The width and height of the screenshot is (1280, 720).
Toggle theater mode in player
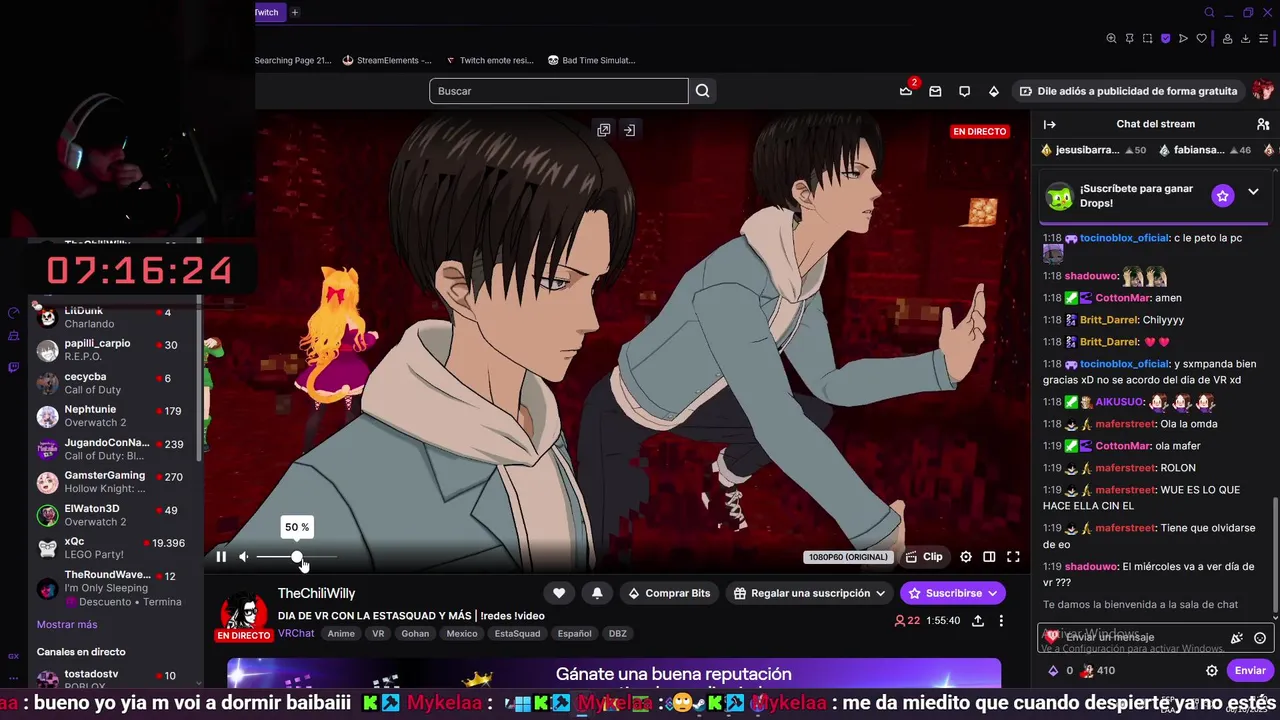click(989, 557)
